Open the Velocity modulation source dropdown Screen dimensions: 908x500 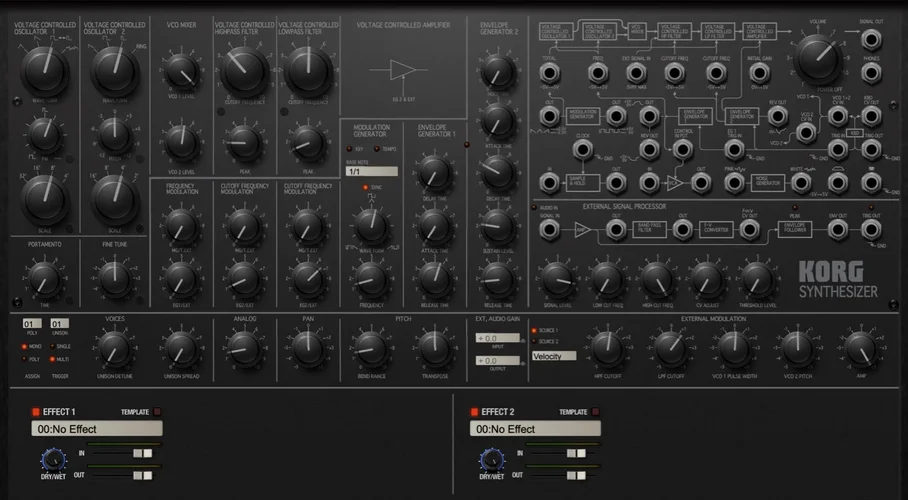pos(553,356)
